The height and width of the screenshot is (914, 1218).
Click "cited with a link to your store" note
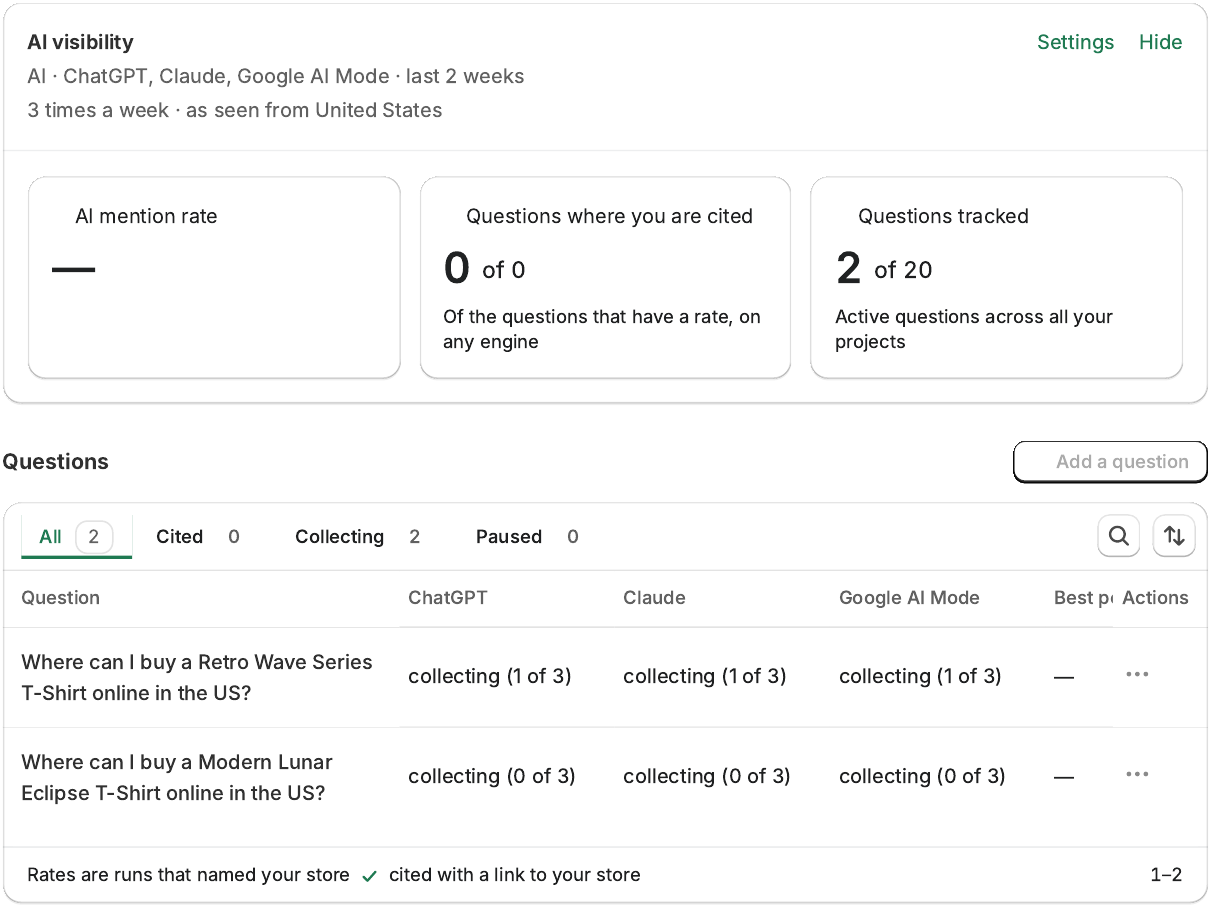point(515,875)
